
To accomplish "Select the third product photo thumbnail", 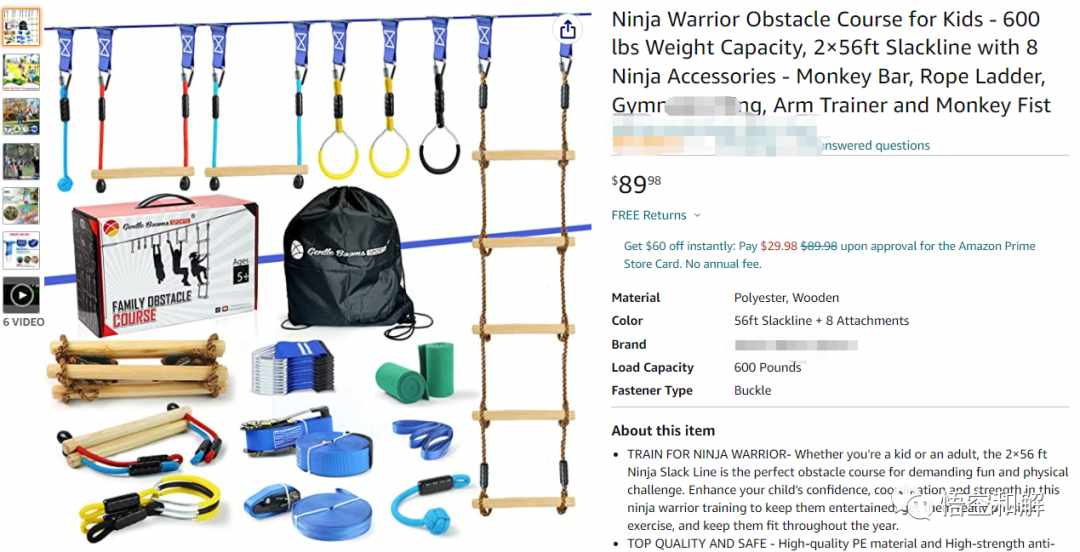I will pos(21,116).
